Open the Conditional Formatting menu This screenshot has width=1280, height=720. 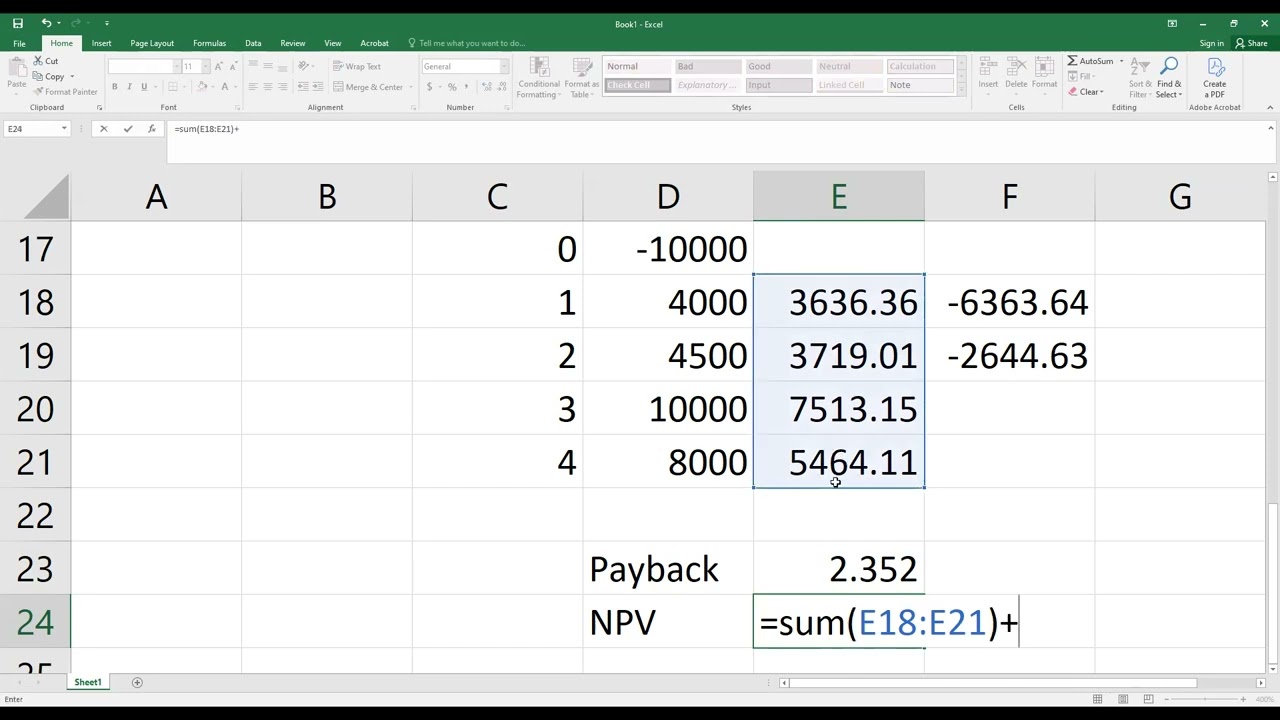point(538,77)
